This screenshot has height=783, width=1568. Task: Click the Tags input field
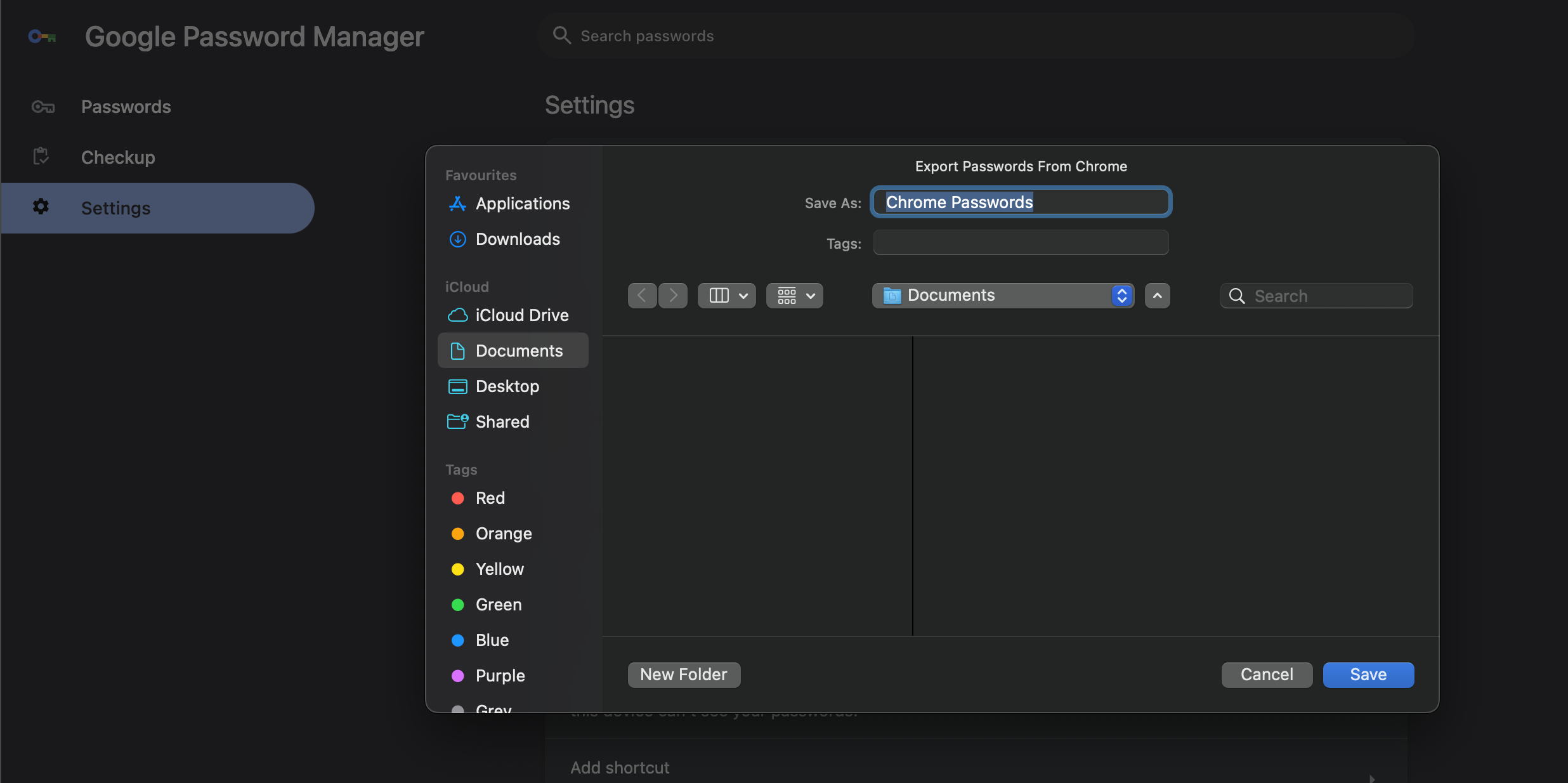(x=1021, y=242)
